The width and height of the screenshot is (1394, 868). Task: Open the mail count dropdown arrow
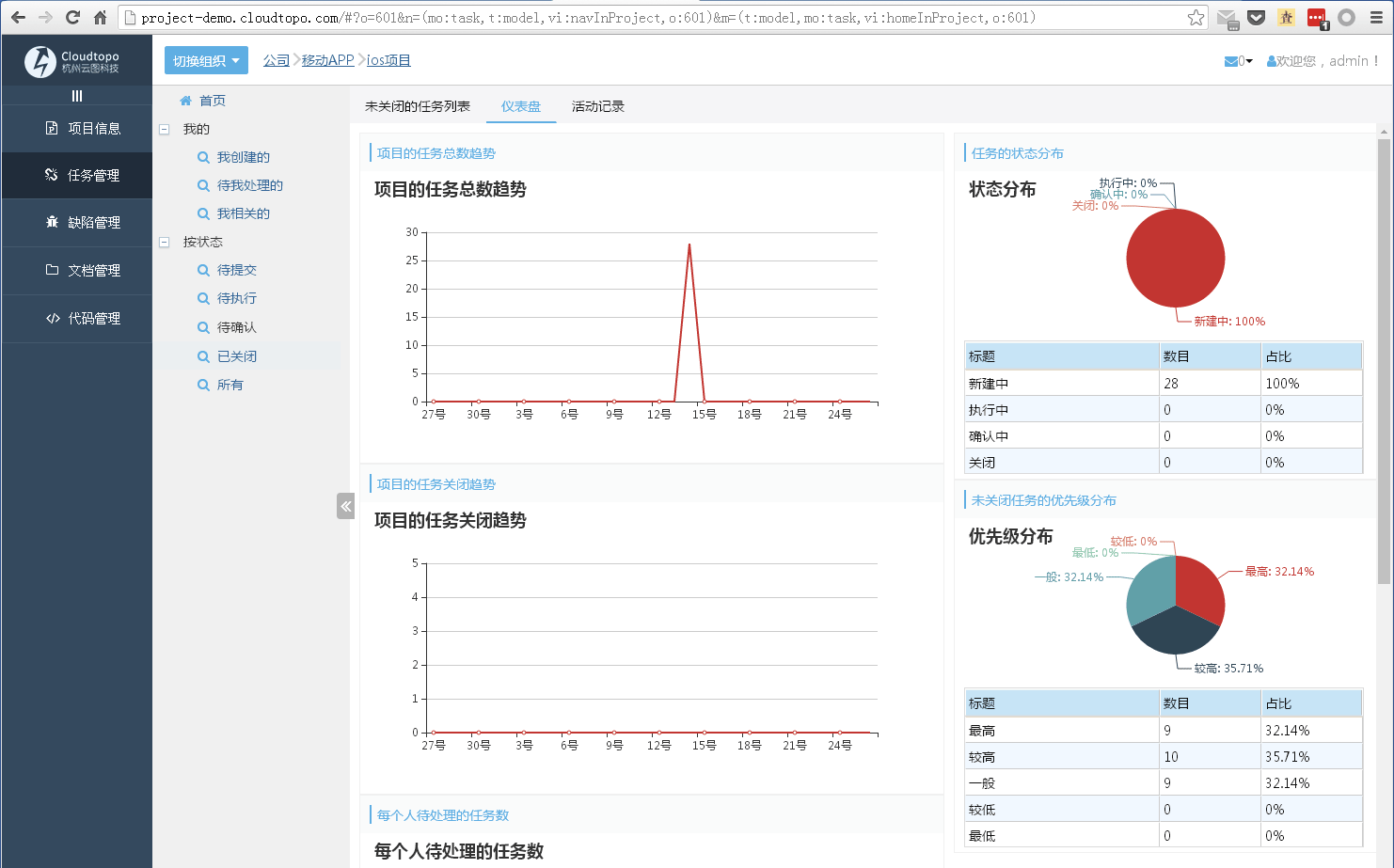pyautogui.click(x=1249, y=61)
